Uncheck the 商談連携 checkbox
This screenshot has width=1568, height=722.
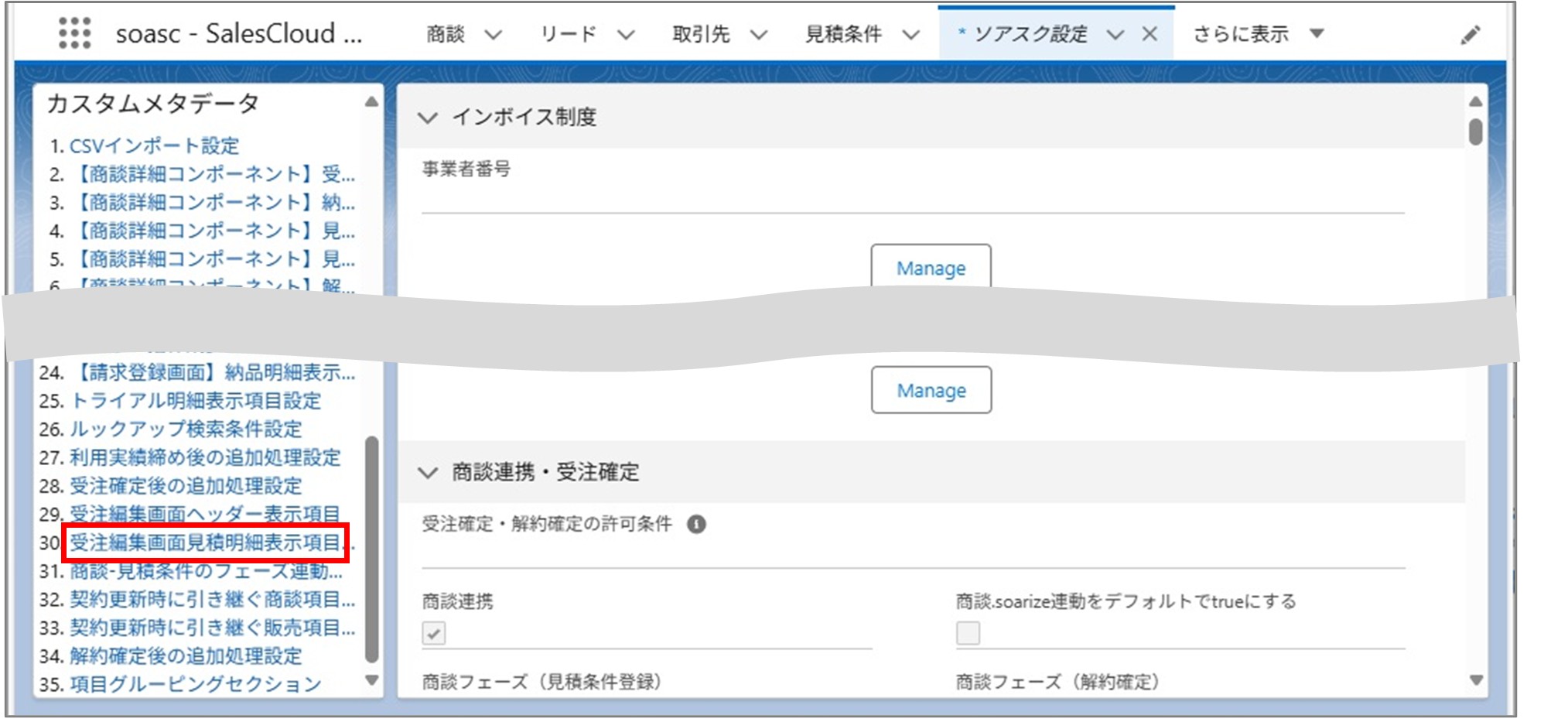click(x=433, y=633)
